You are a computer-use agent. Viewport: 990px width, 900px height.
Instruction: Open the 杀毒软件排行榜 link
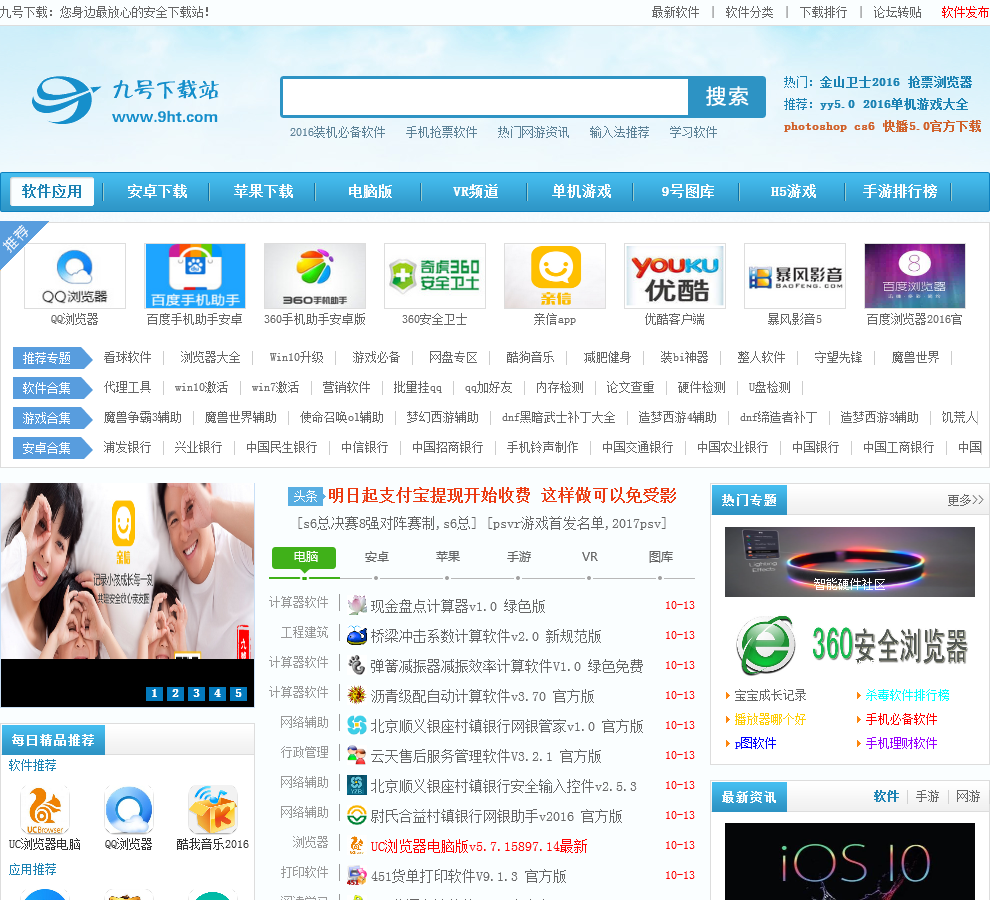(x=907, y=695)
